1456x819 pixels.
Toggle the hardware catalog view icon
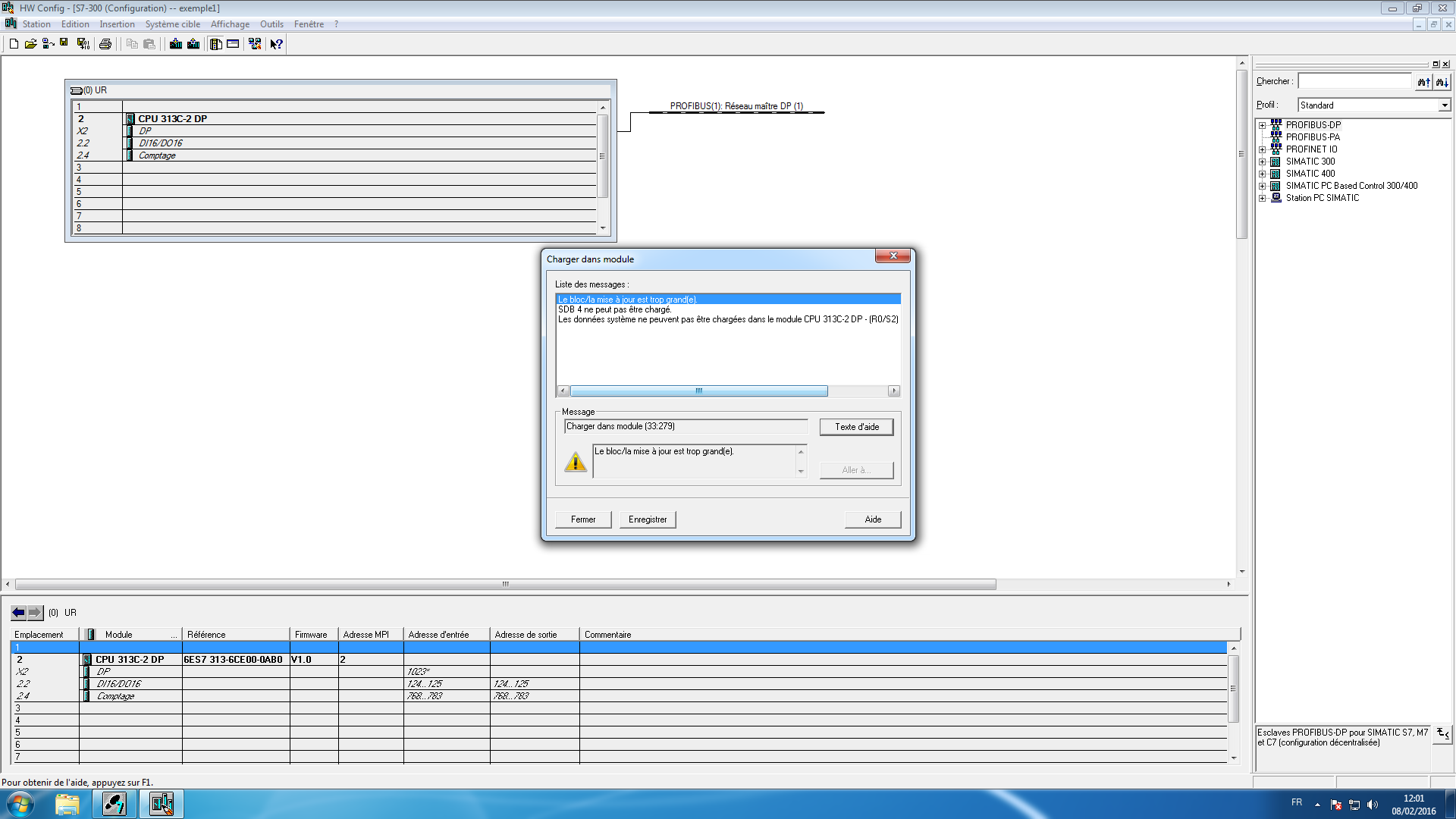pos(216,44)
